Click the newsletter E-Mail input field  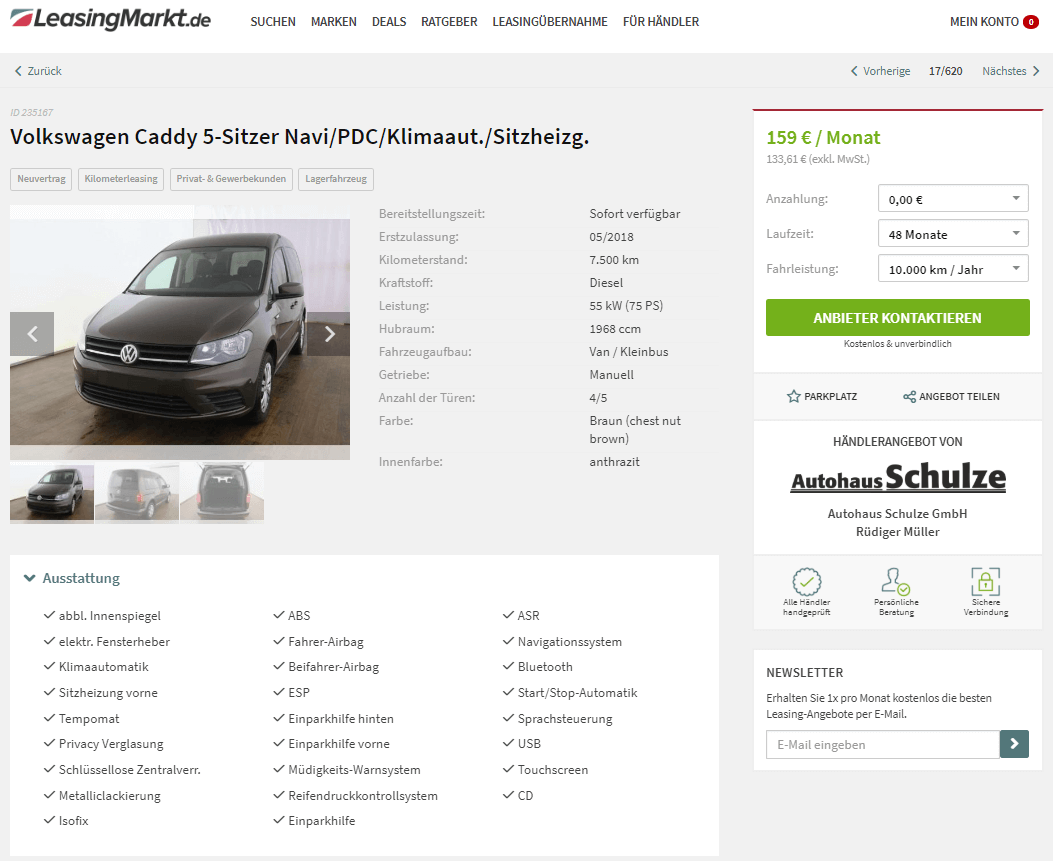pyautogui.click(x=882, y=744)
